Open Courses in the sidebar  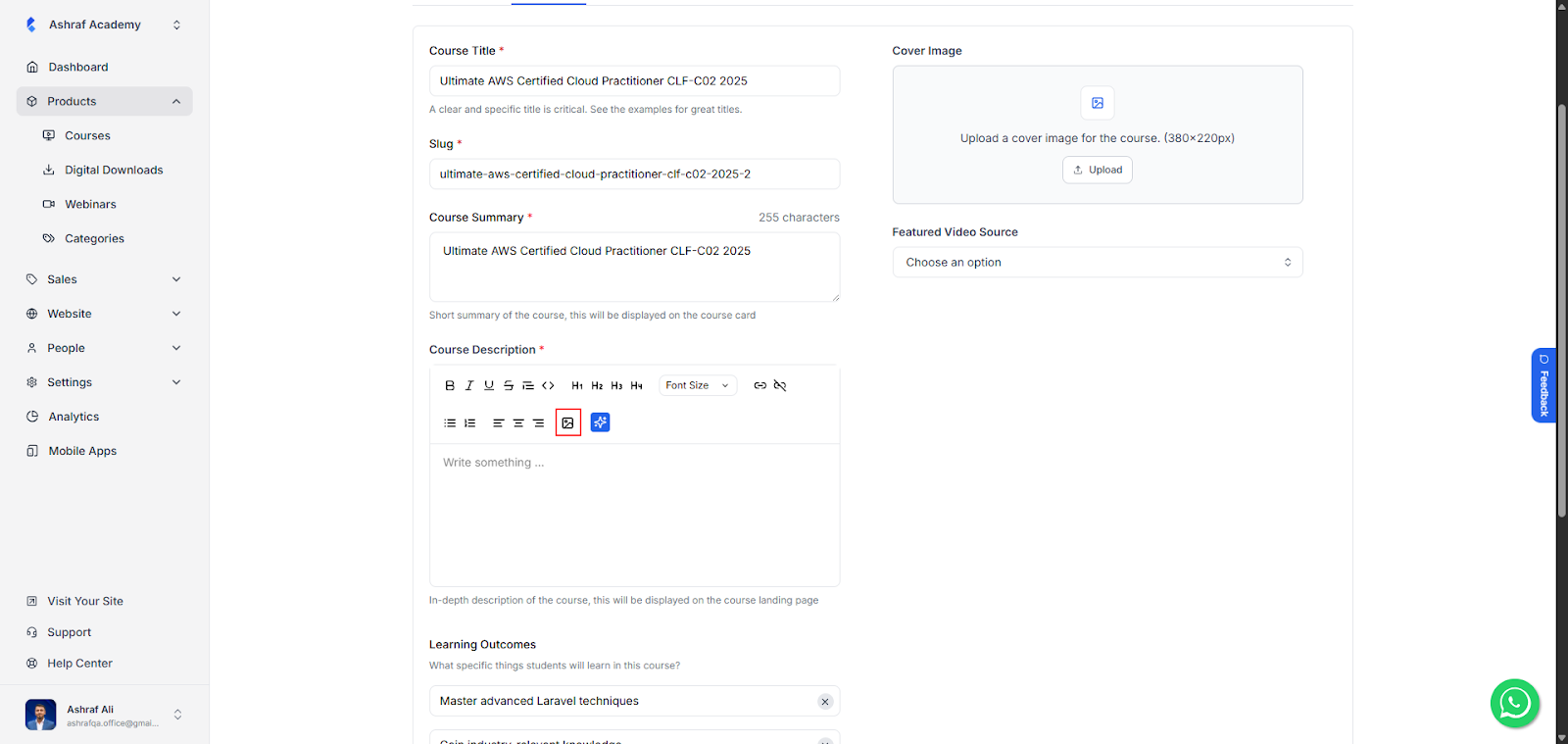[x=87, y=135]
